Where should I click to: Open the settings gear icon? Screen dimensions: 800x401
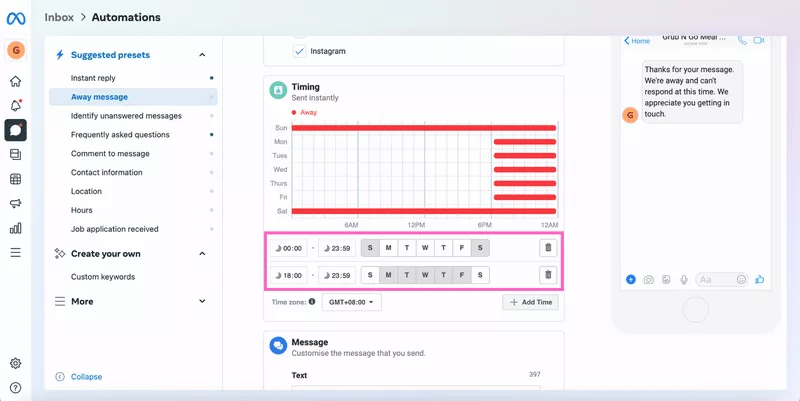coord(16,363)
